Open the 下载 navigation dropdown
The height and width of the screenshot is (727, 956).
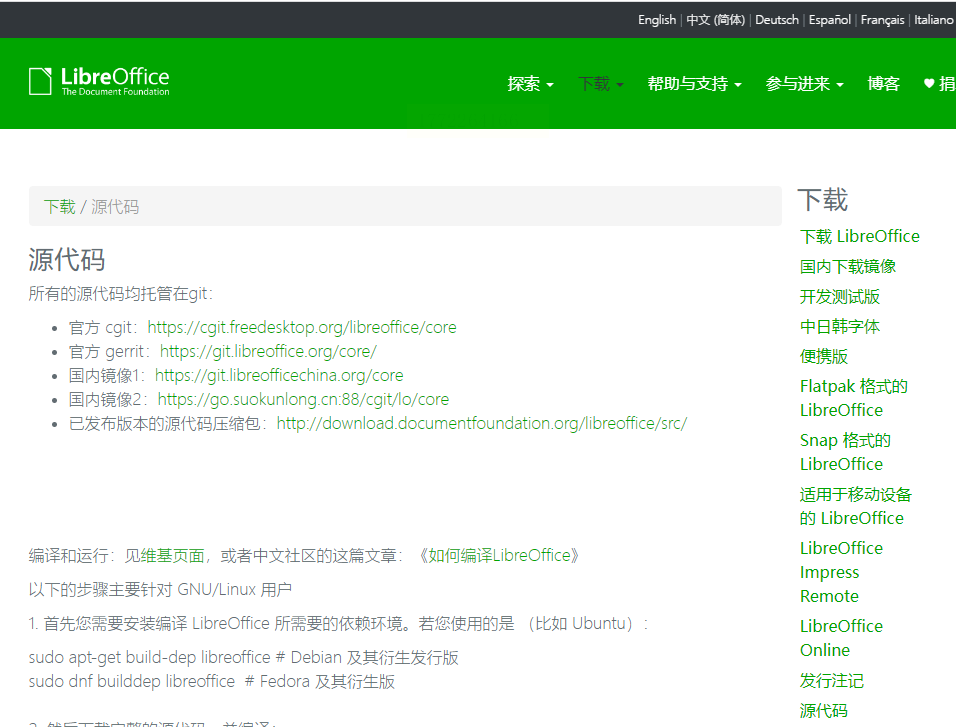point(601,84)
